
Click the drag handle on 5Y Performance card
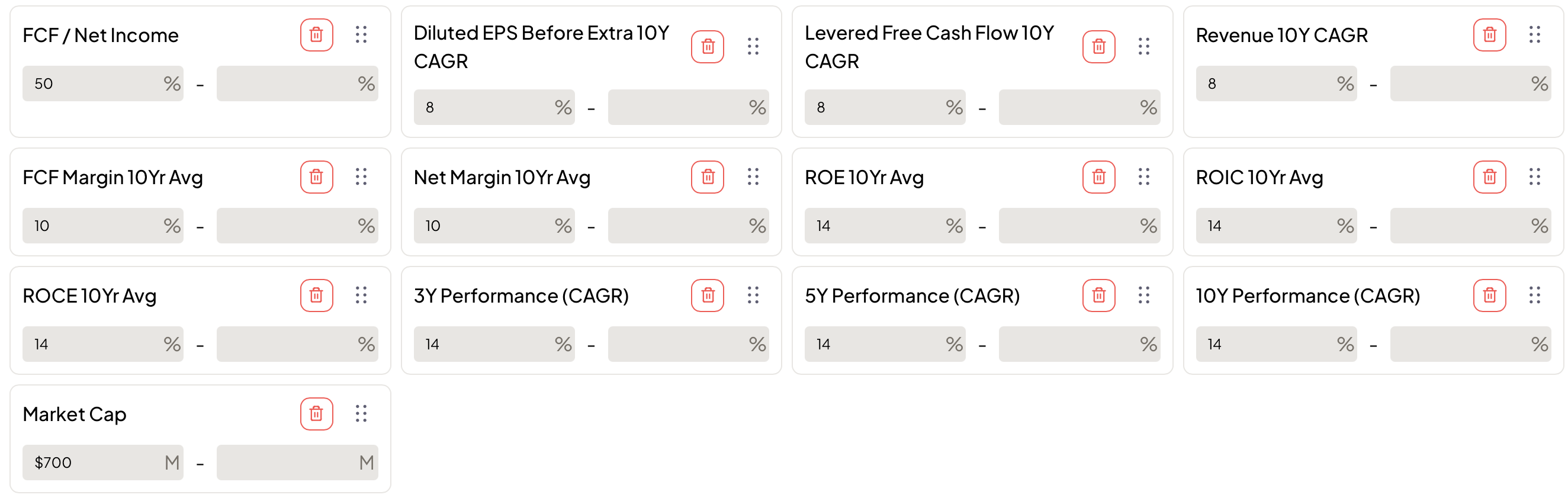[1143, 296]
